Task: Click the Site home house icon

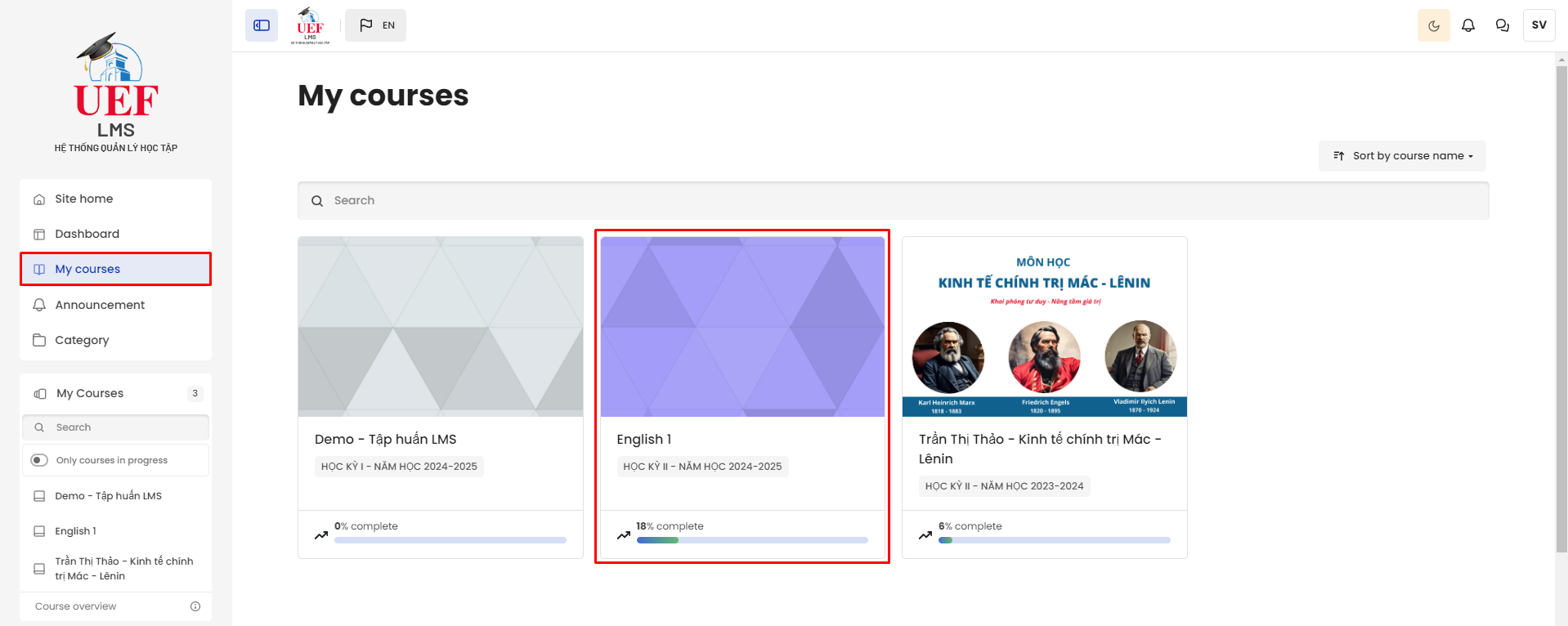Action: [39, 199]
